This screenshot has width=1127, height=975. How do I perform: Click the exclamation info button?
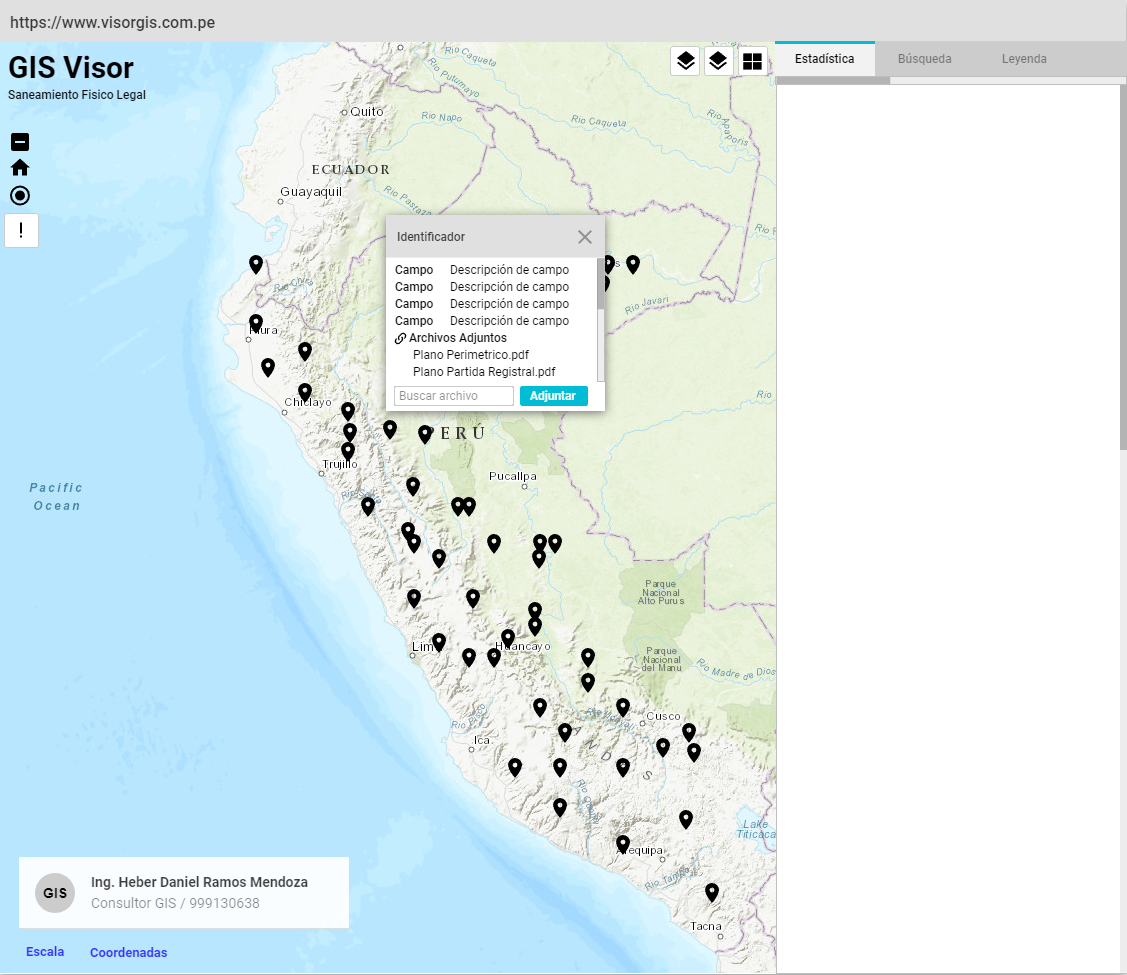click(21, 230)
